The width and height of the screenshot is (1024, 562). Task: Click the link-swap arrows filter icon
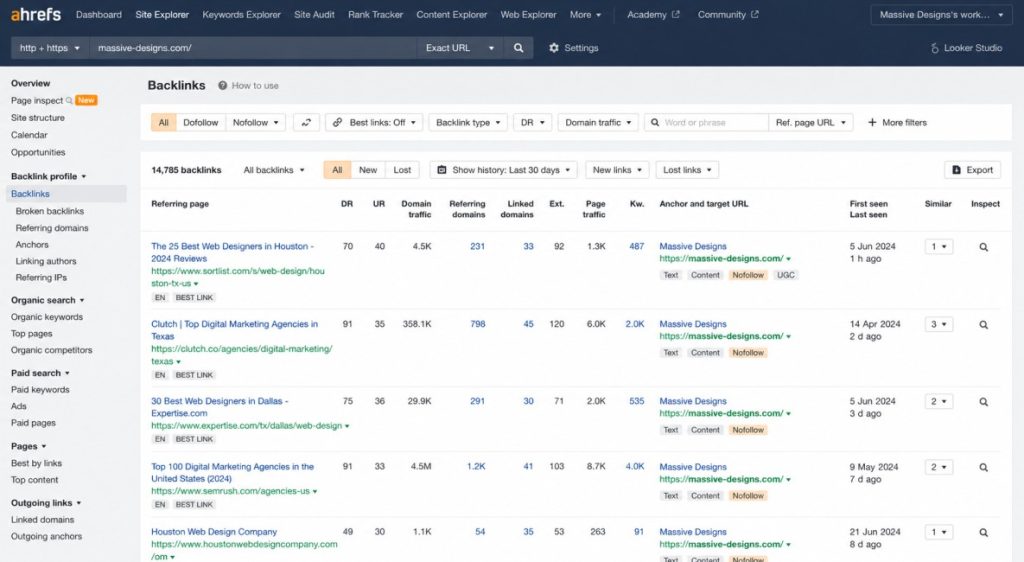pyautogui.click(x=306, y=123)
